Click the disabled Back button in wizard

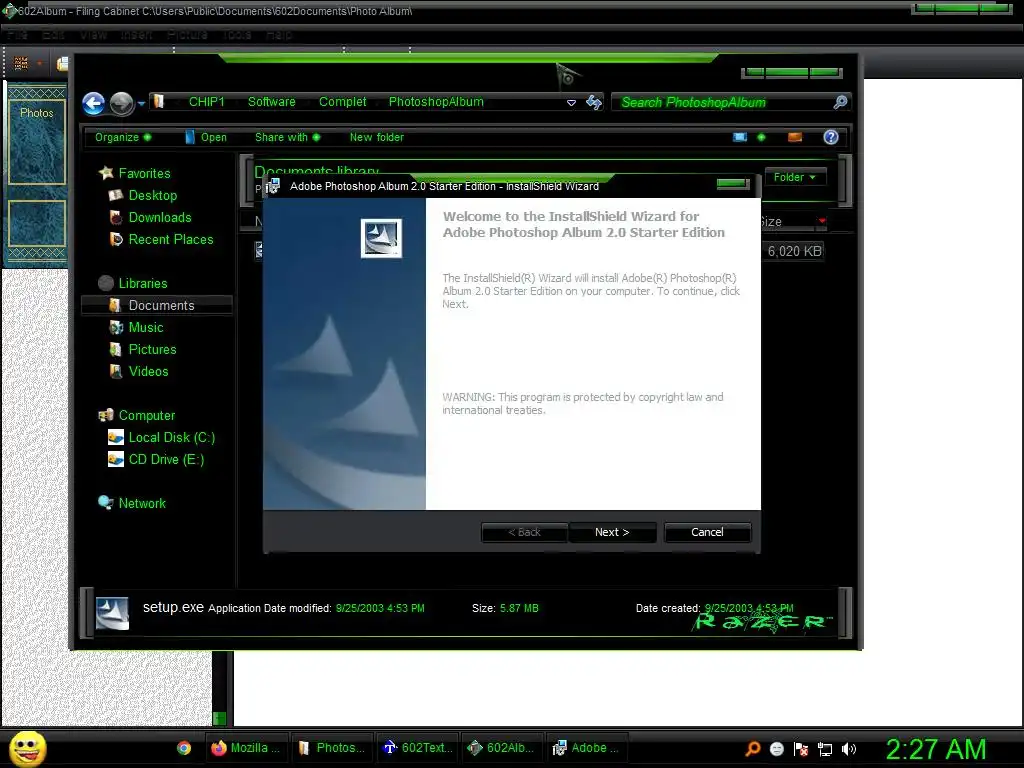click(524, 532)
